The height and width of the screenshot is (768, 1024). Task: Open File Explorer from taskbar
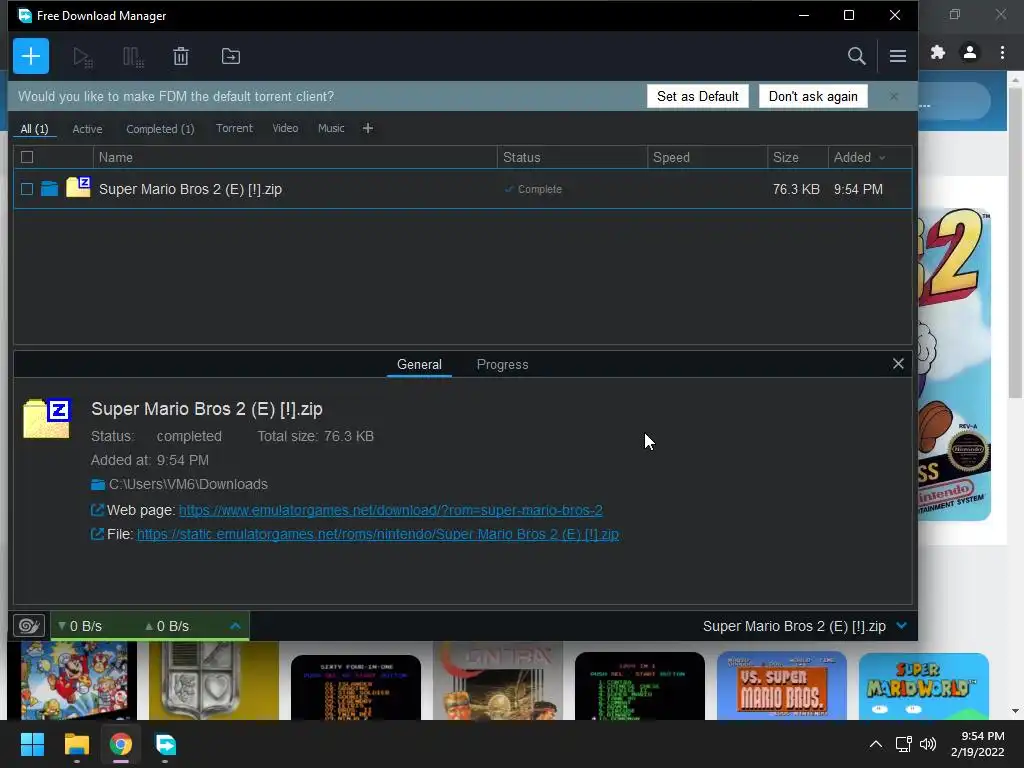click(76, 744)
